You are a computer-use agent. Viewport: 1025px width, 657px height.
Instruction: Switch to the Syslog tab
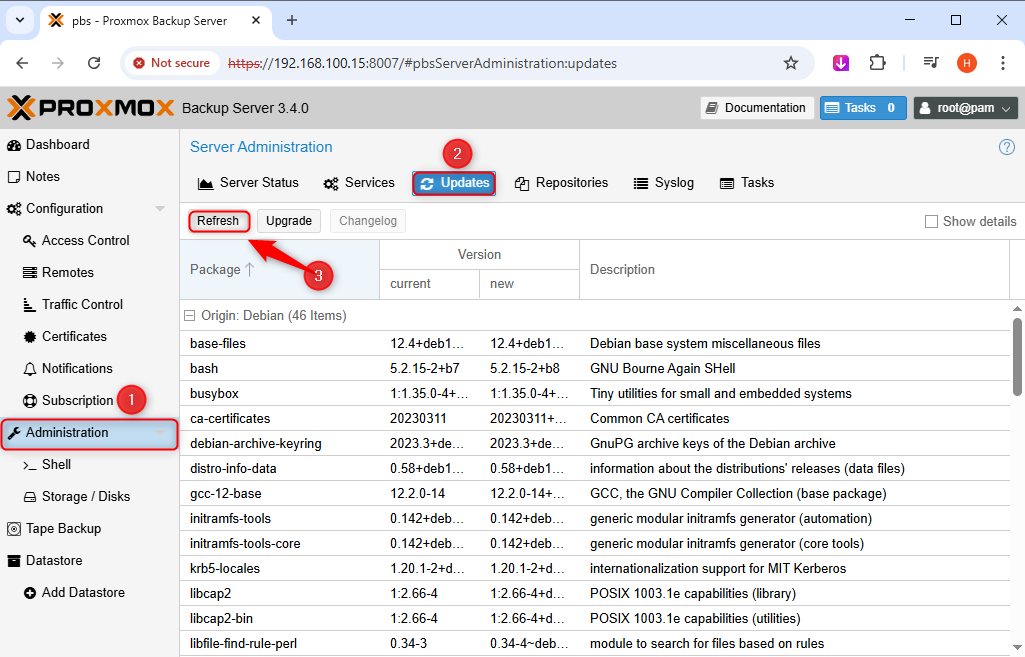tap(664, 183)
